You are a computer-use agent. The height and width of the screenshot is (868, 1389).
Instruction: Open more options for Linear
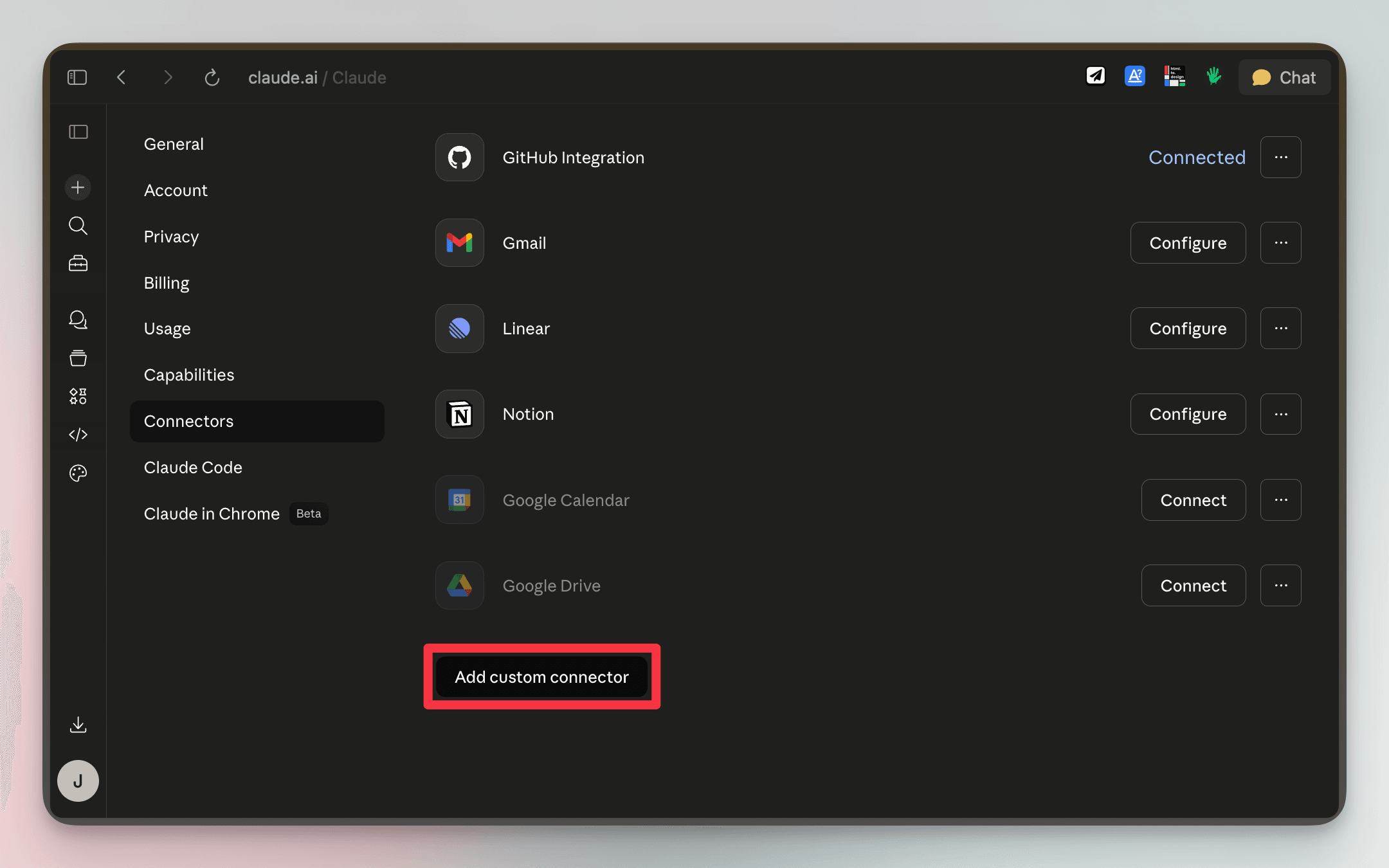(x=1281, y=328)
